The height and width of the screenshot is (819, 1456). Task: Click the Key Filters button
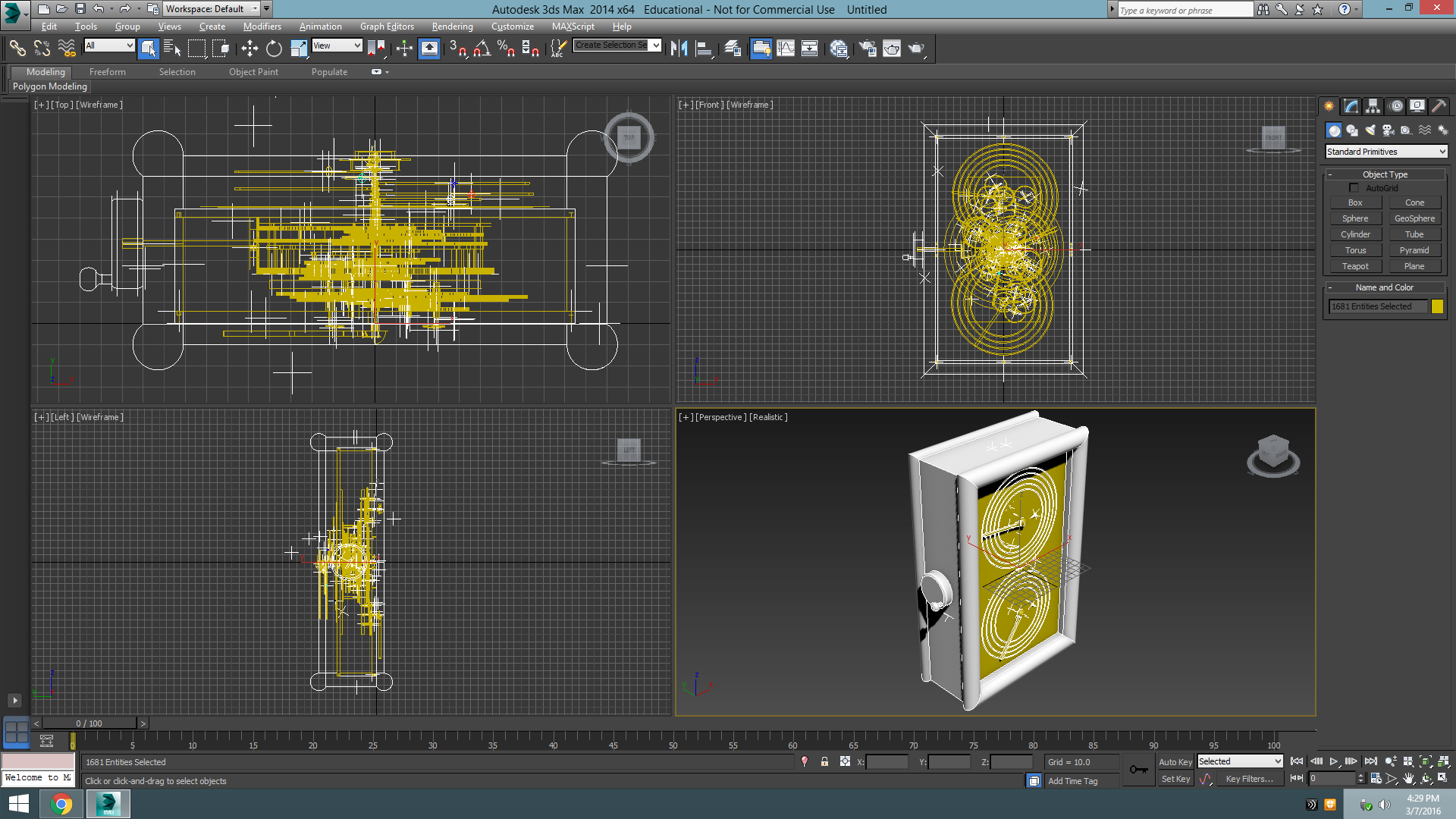[x=1249, y=779]
